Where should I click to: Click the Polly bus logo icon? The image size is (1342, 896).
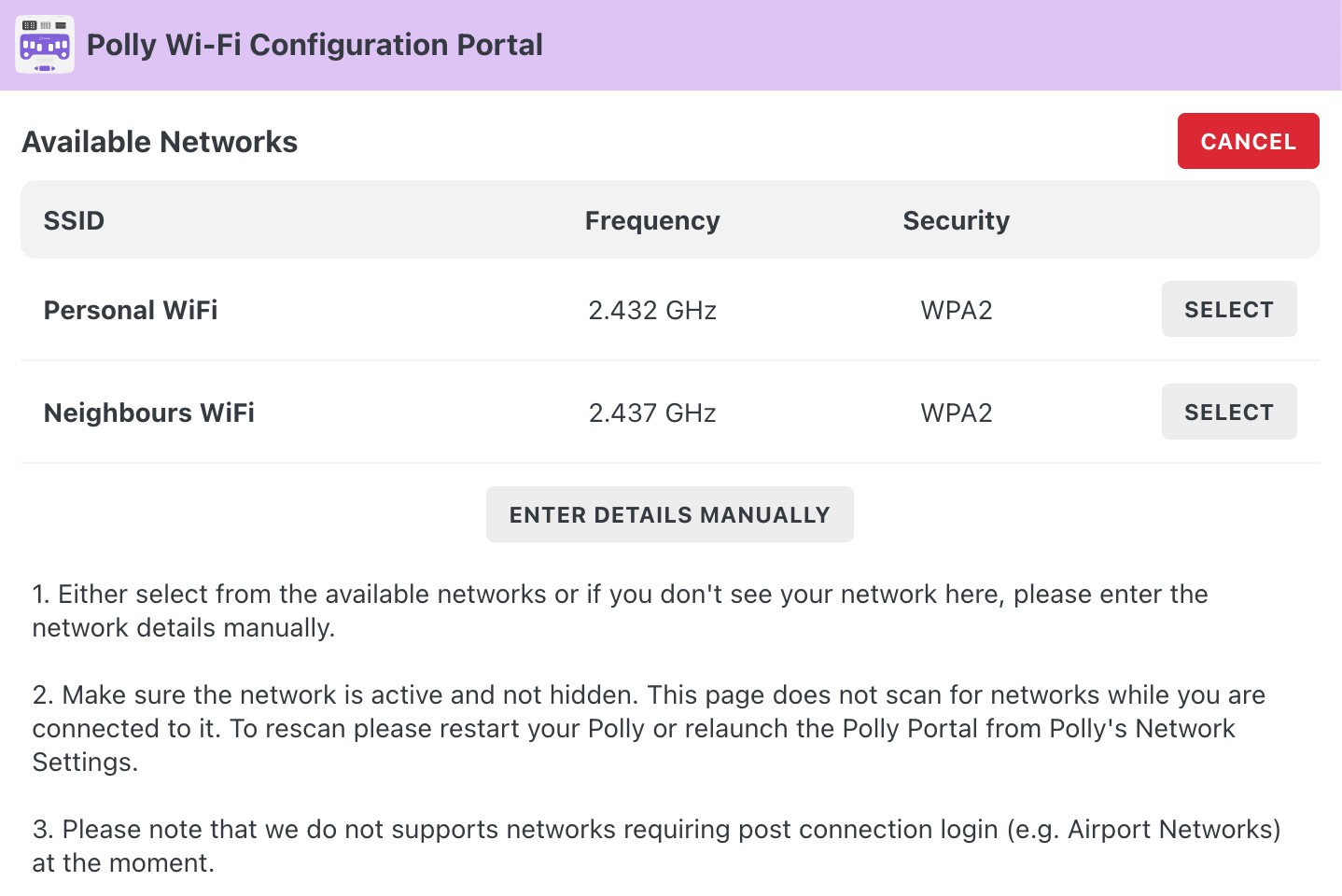click(x=45, y=45)
